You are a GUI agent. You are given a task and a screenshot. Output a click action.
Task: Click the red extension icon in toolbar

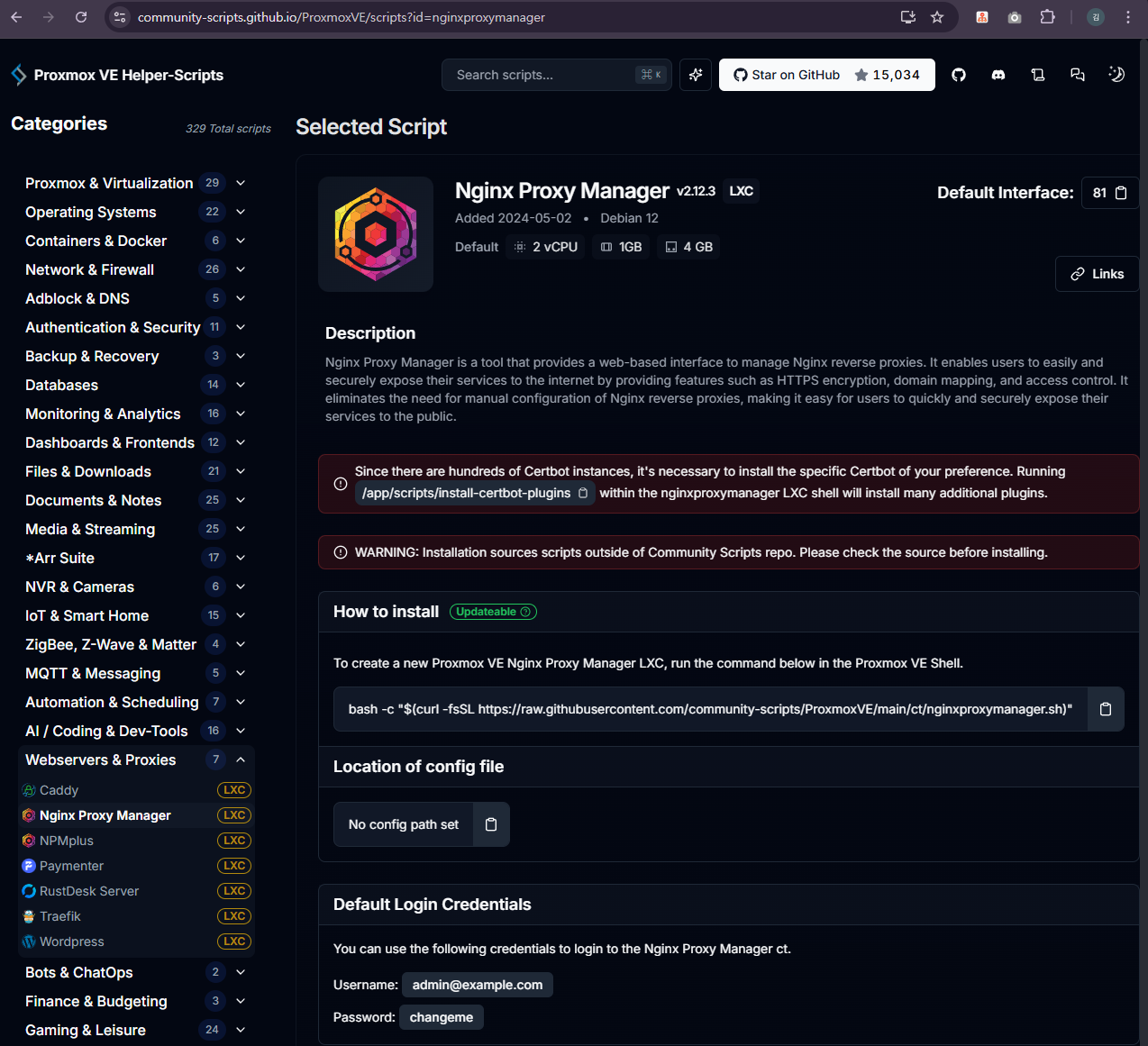982,17
